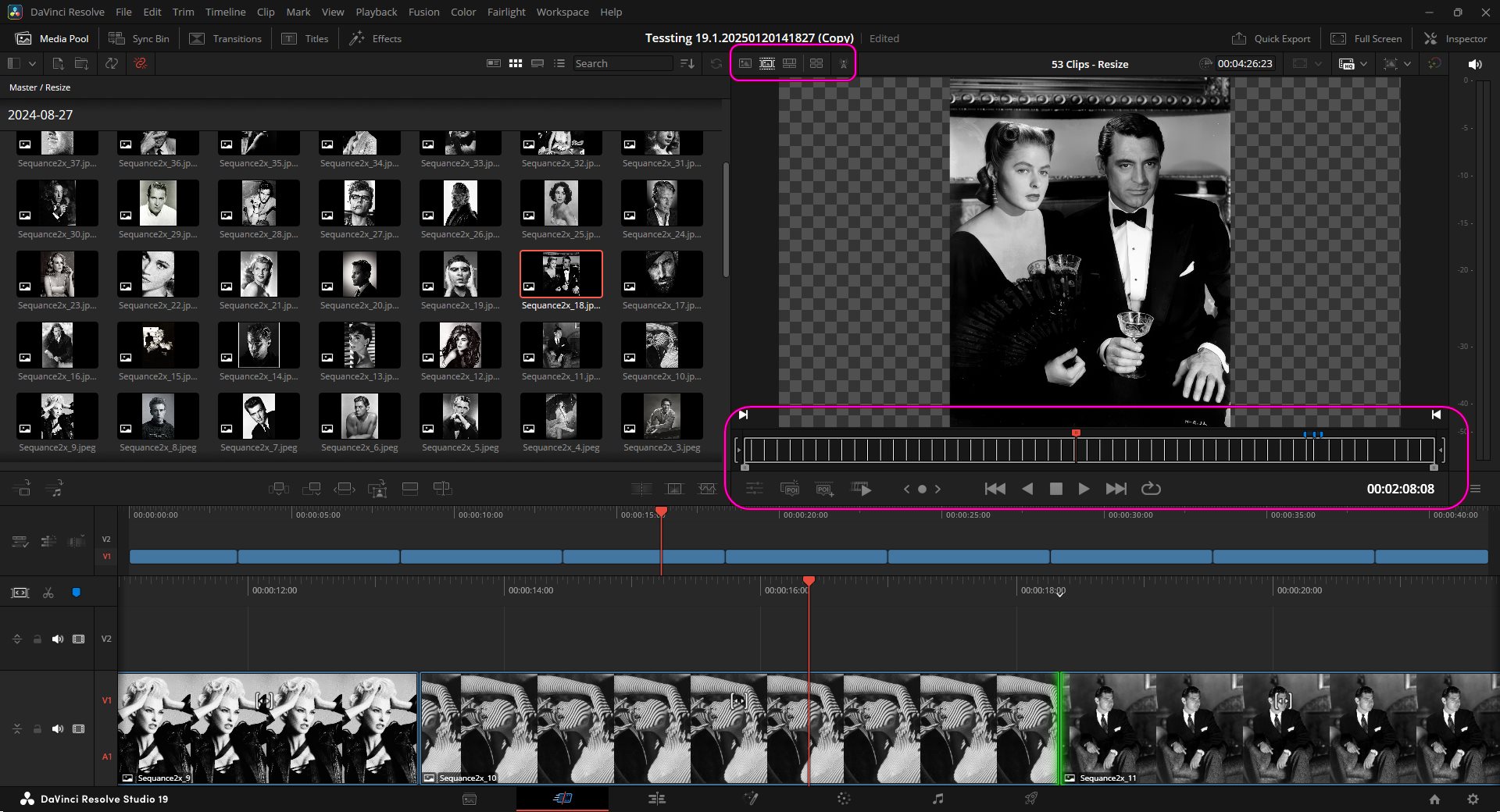Click the Fast Review icon
Screen dimensions: 1500x812
click(x=861, y=489)
